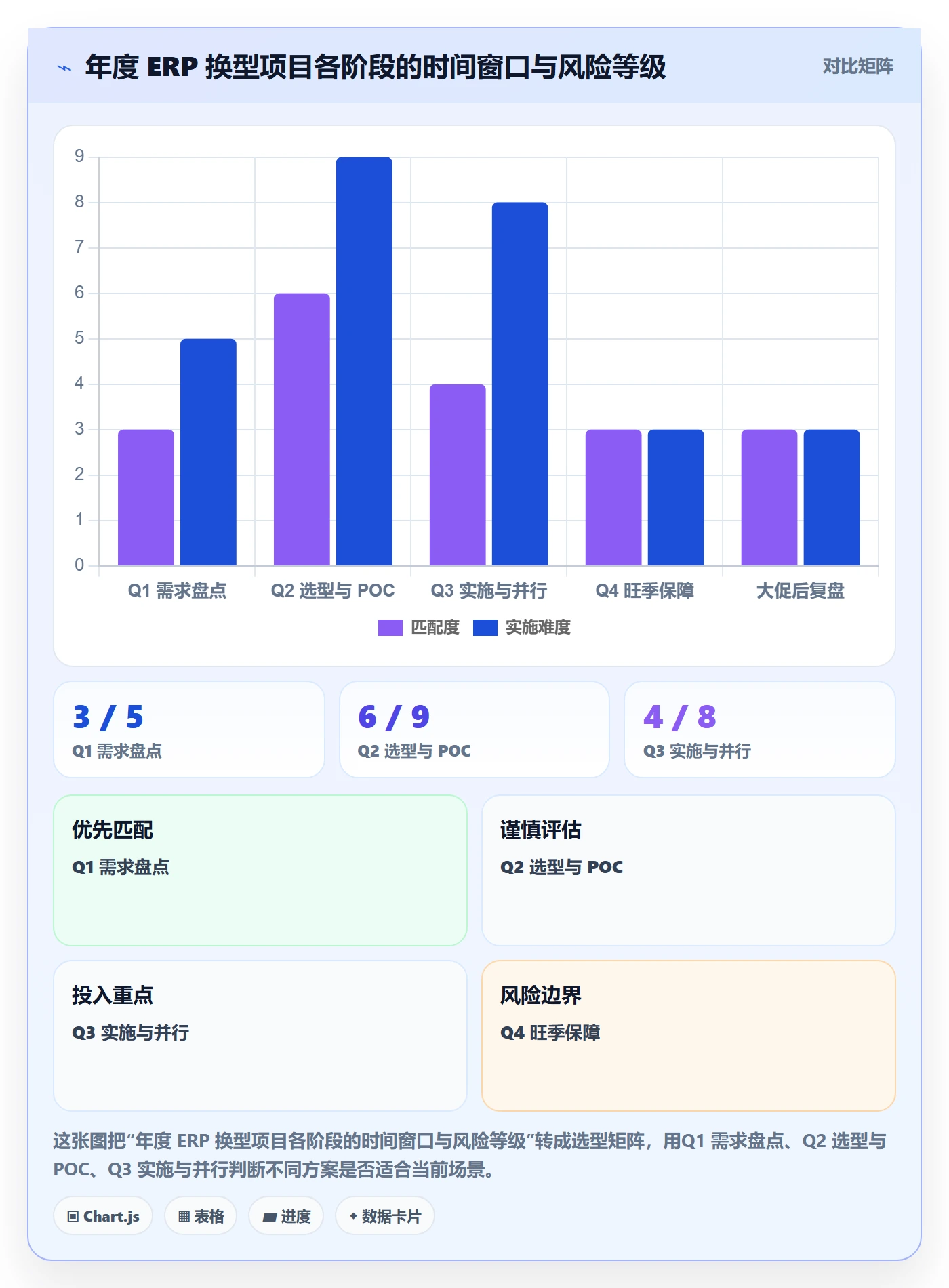Select the 3 / 5 stat value
Image resolution: width=949 pixels, height=1288 pixels.
(108, 717)
